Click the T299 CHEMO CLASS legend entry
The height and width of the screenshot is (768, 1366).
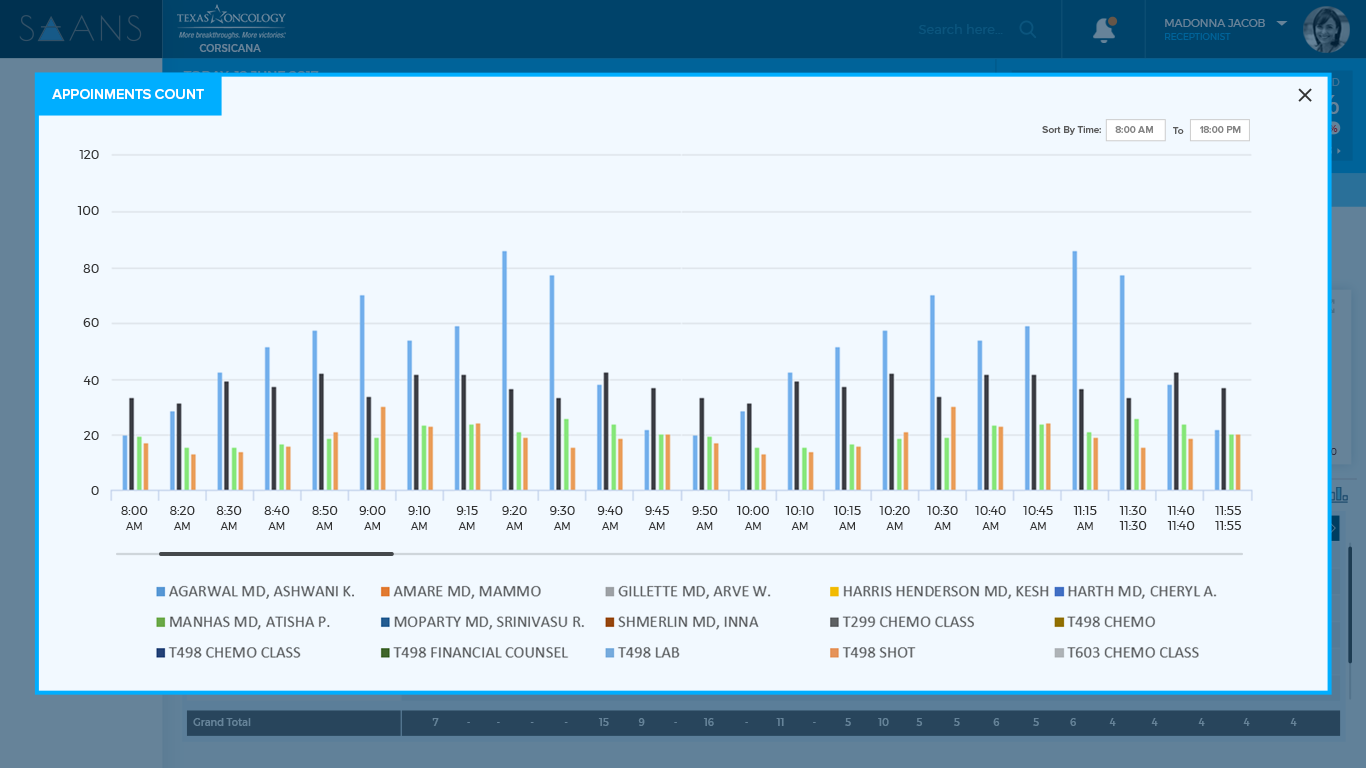(x=908, y=622)
